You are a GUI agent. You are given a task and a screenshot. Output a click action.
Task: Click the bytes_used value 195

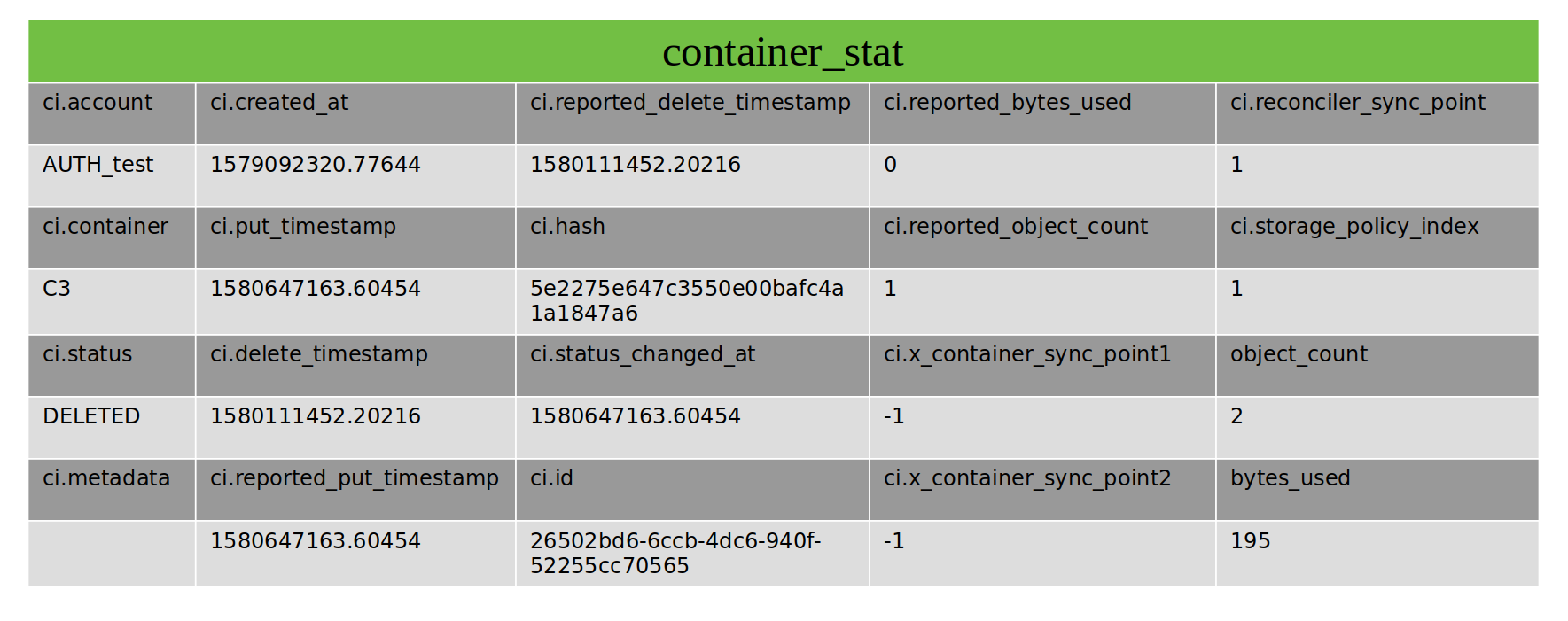1250,541
